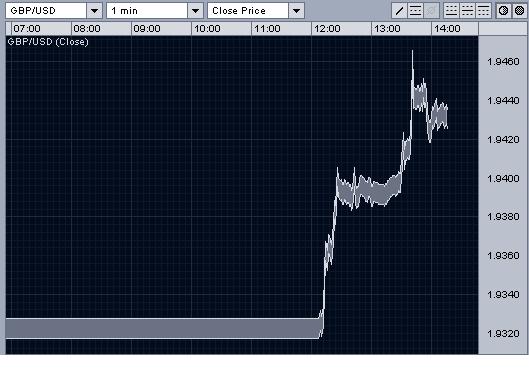Viewport: 529px width, 384px height.
Task: Click the 07:00 time axis label
Action: coord(27,29)
